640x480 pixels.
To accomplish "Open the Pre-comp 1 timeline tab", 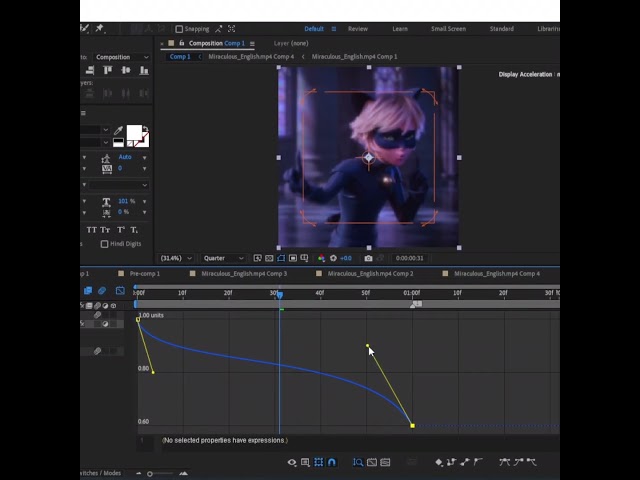I will [x=144, y=273].
